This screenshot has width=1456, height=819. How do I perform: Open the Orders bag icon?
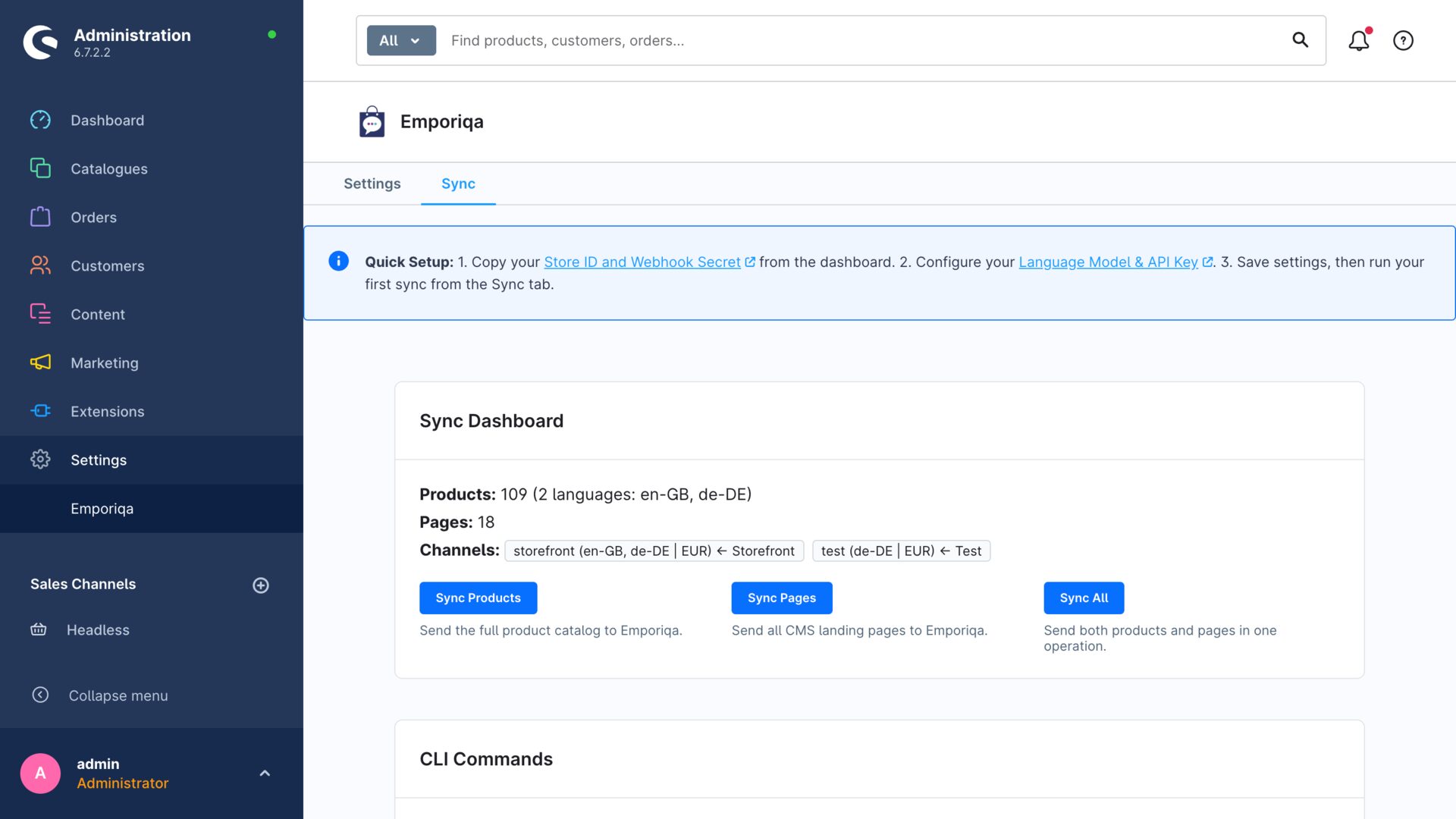point(40,217)
